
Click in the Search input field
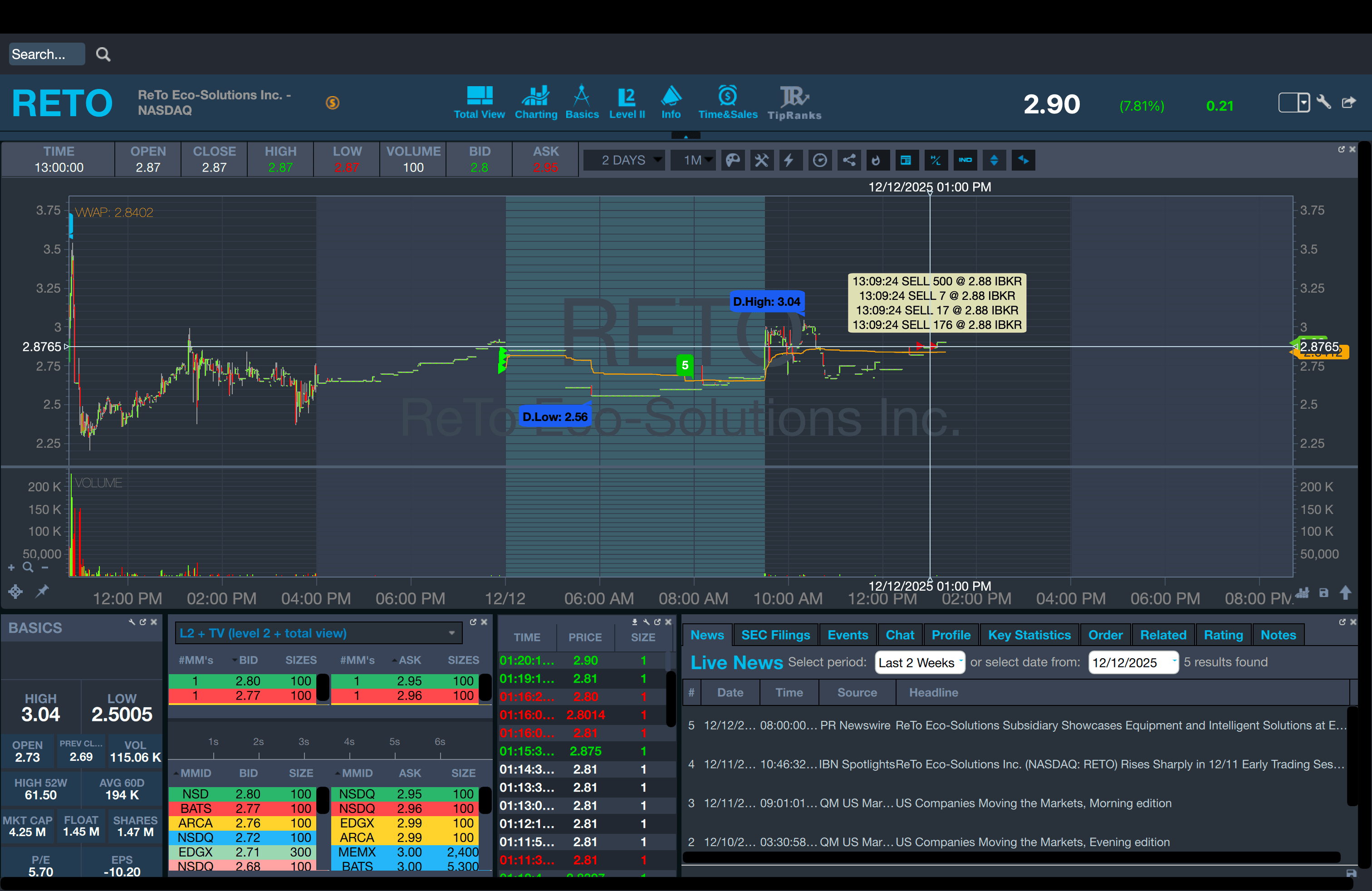46,54
